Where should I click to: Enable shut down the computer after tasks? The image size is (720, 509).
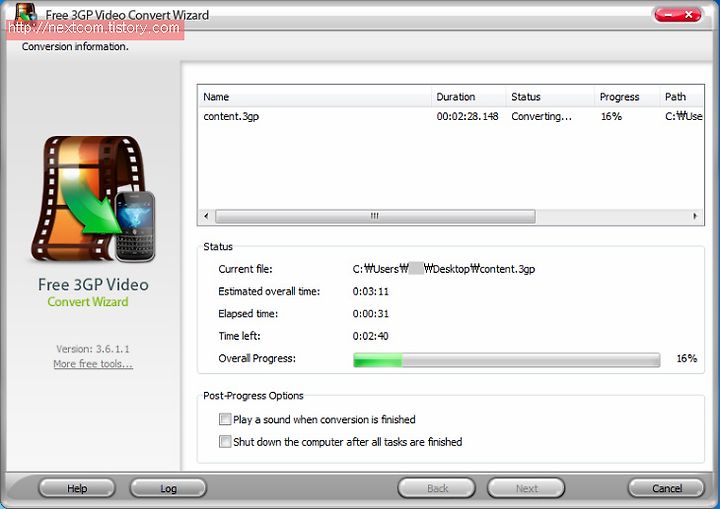click(225, 441)
